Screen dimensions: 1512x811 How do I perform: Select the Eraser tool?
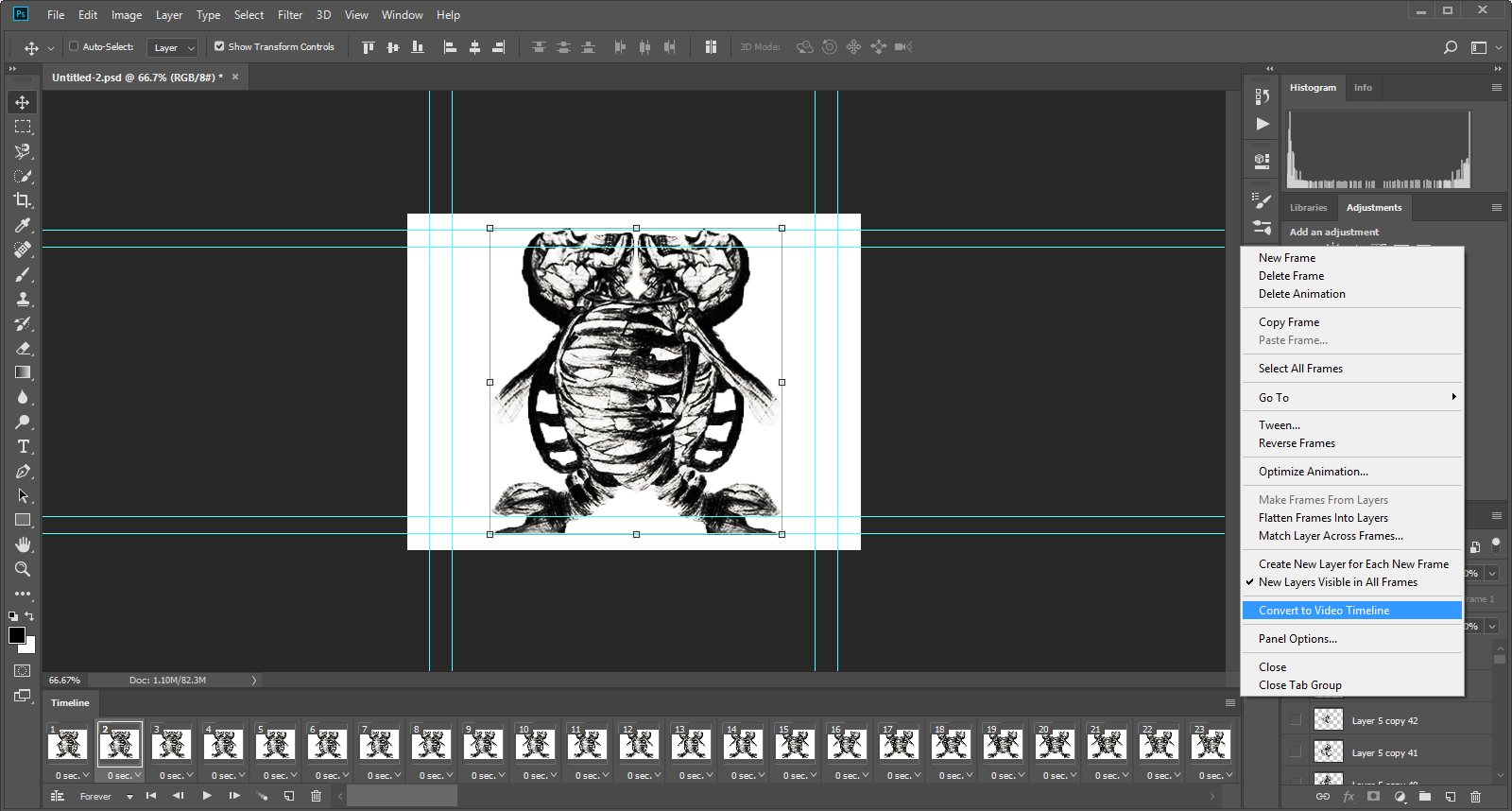pyautogui.click(x=23, y=348)
